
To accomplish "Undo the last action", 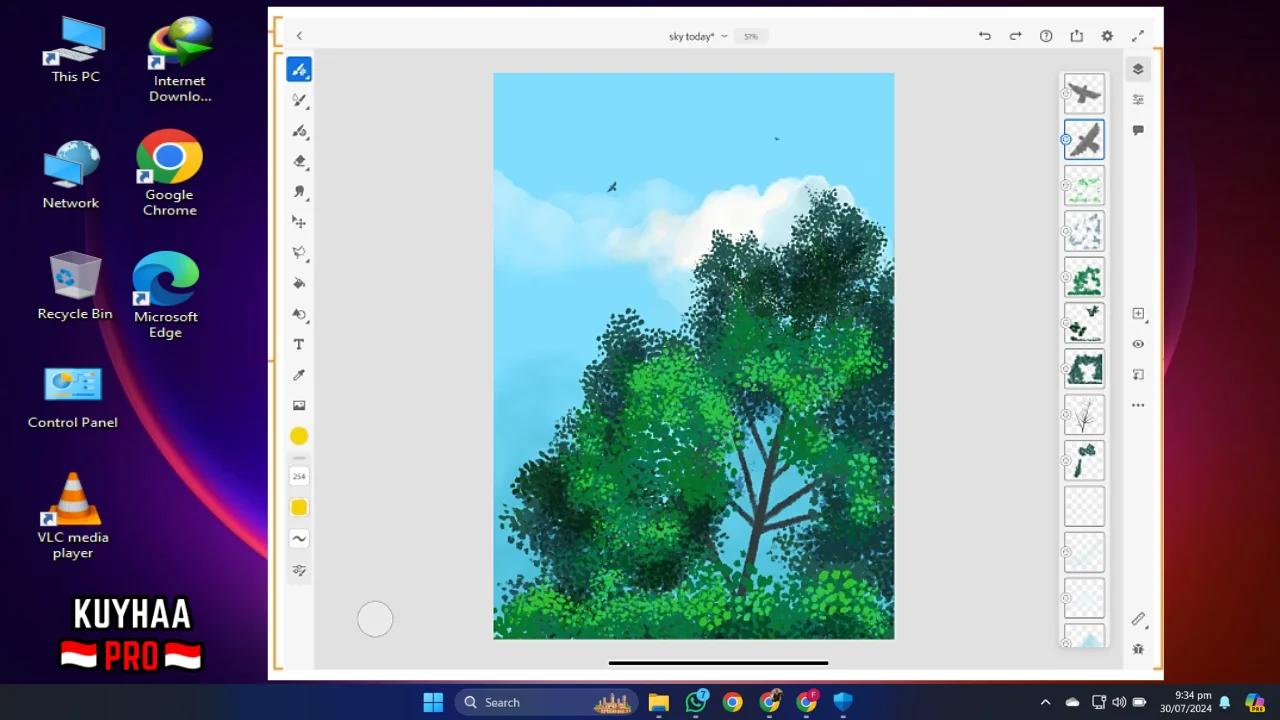I will pos(985,36).
